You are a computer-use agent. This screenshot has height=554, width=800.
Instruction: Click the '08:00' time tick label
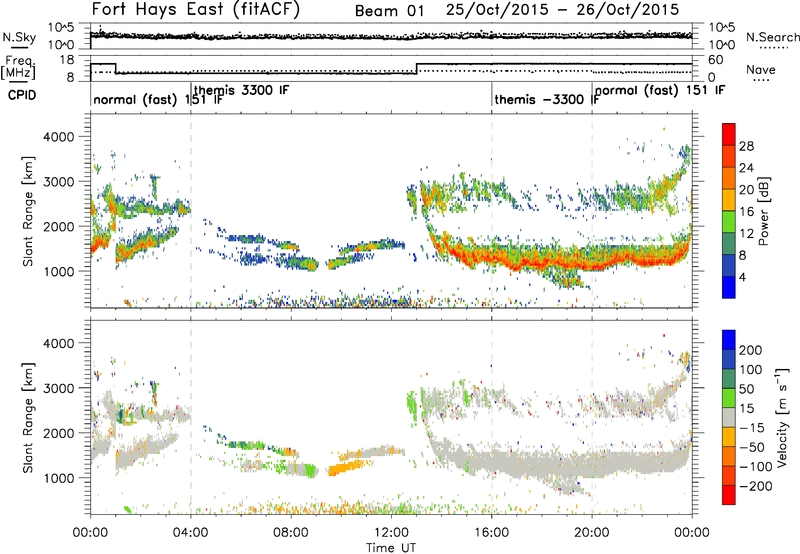click(291, 532)
